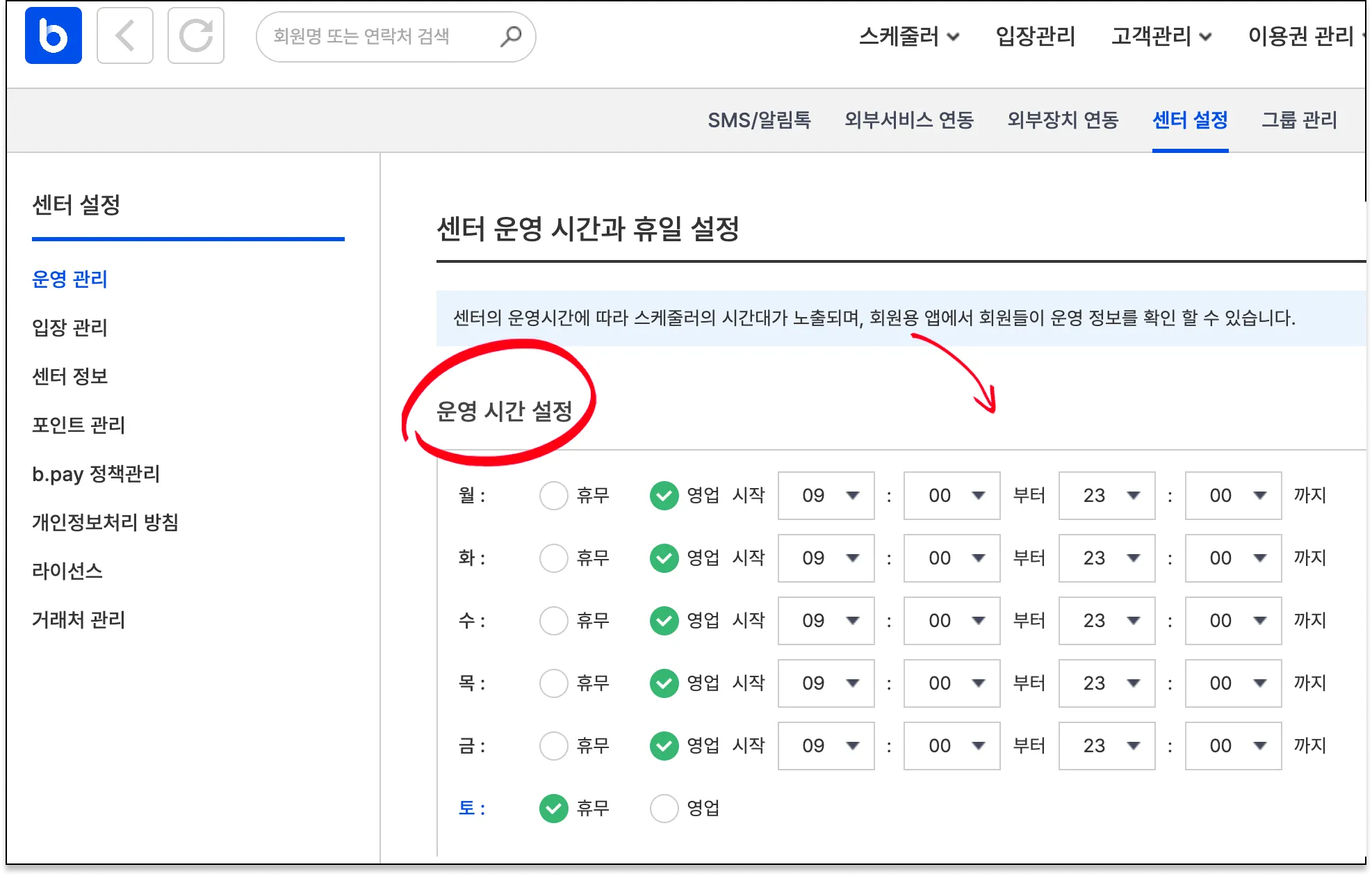Click the search magnifier icon

coord(511,36)
